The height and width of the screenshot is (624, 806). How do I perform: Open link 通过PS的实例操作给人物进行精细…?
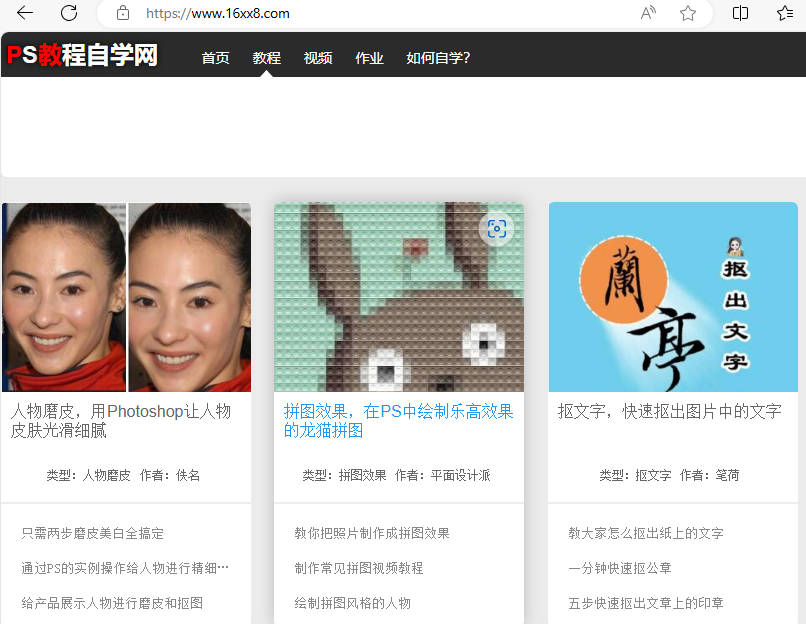[x=125, y=568]
